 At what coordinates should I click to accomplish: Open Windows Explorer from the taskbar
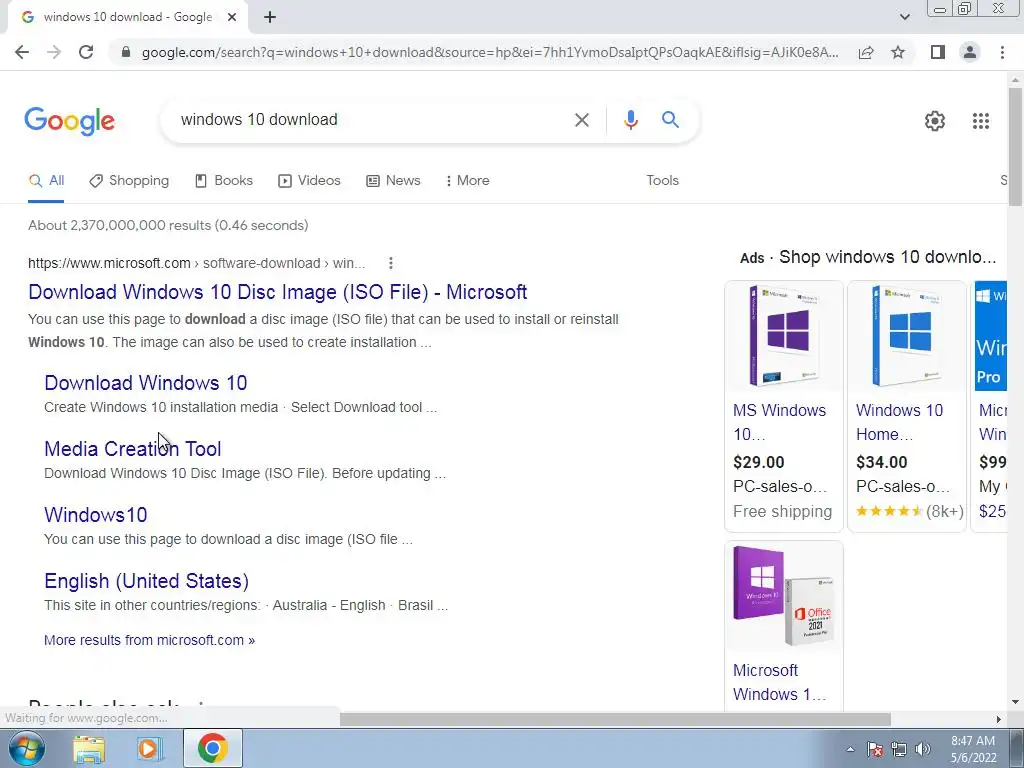click(89, 749)
